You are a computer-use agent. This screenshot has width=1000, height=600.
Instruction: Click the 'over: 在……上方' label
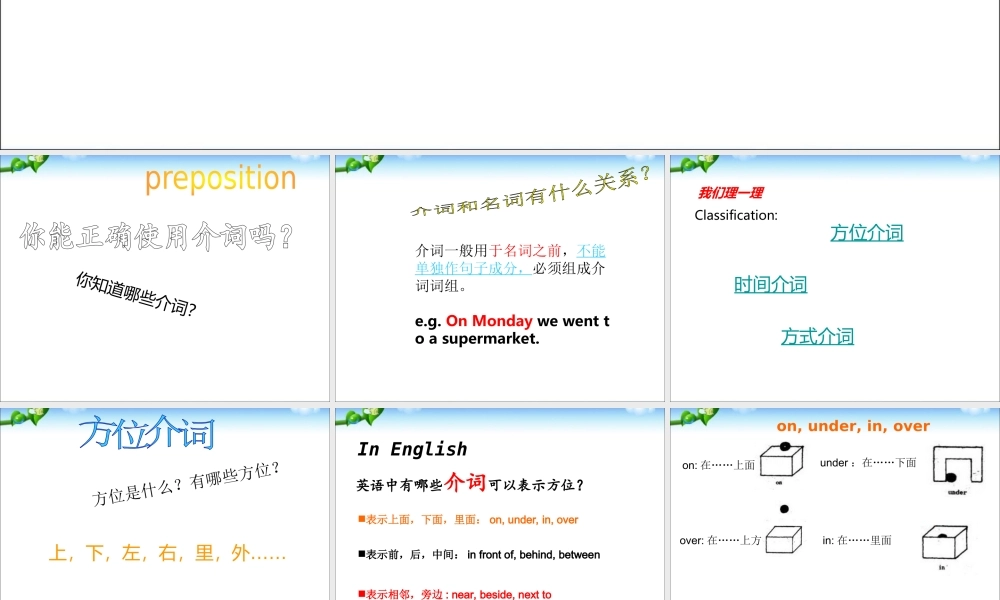[720, 541]
